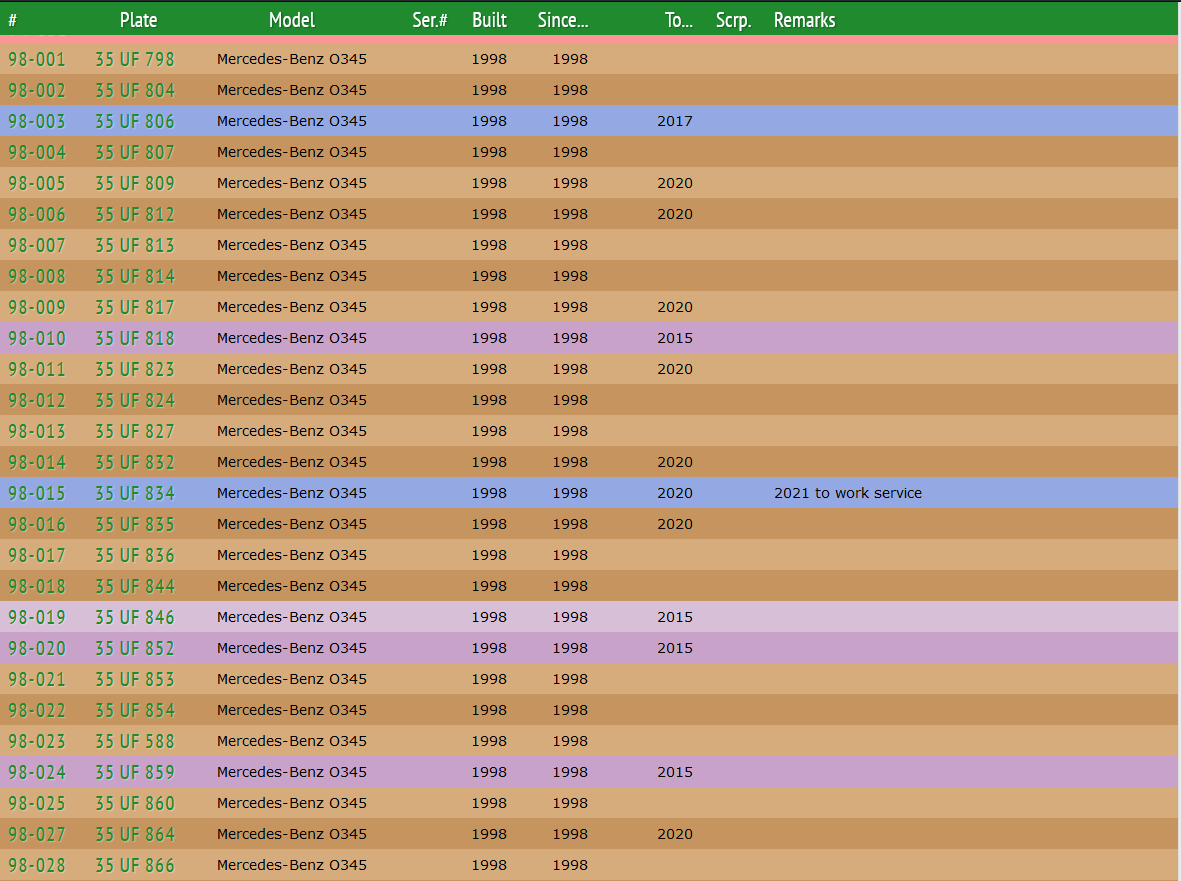Select To year 2020 in 98-005 row
This screenshot has width=1181, height=881.
675,183
